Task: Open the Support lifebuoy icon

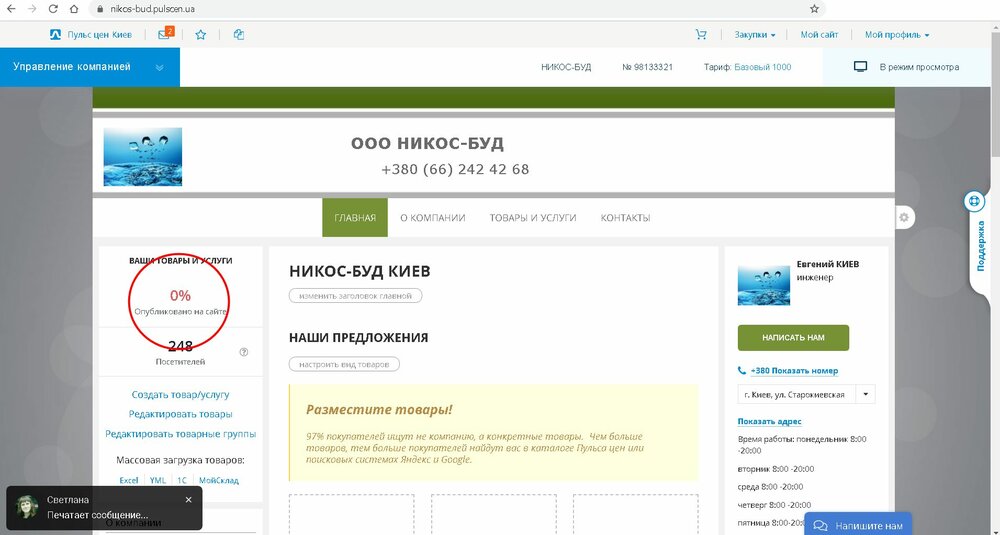Action: (x=974, y=201)
